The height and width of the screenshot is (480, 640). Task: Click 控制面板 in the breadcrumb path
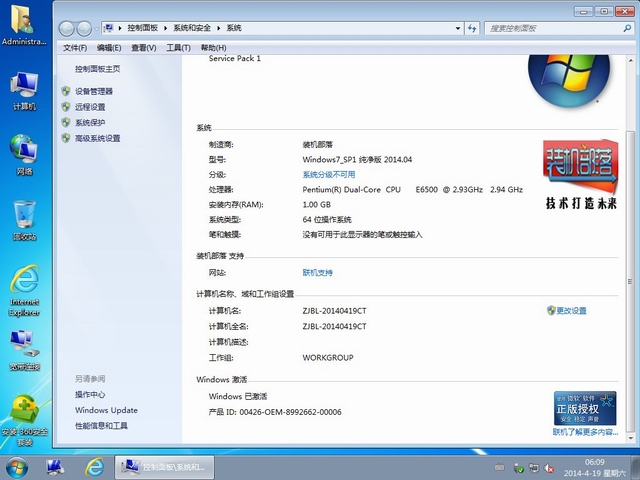(142, 28)
